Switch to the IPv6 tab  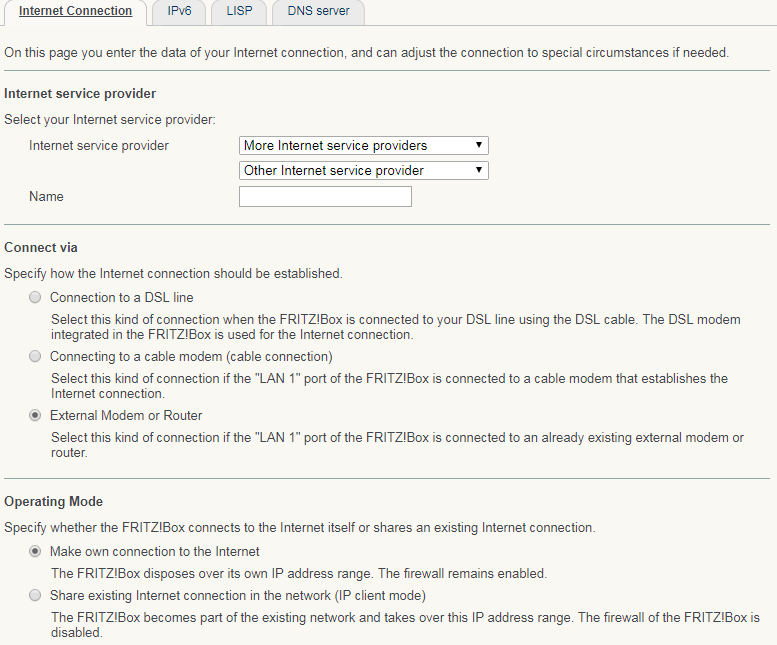pyautogui.click(x=180, y=12)
